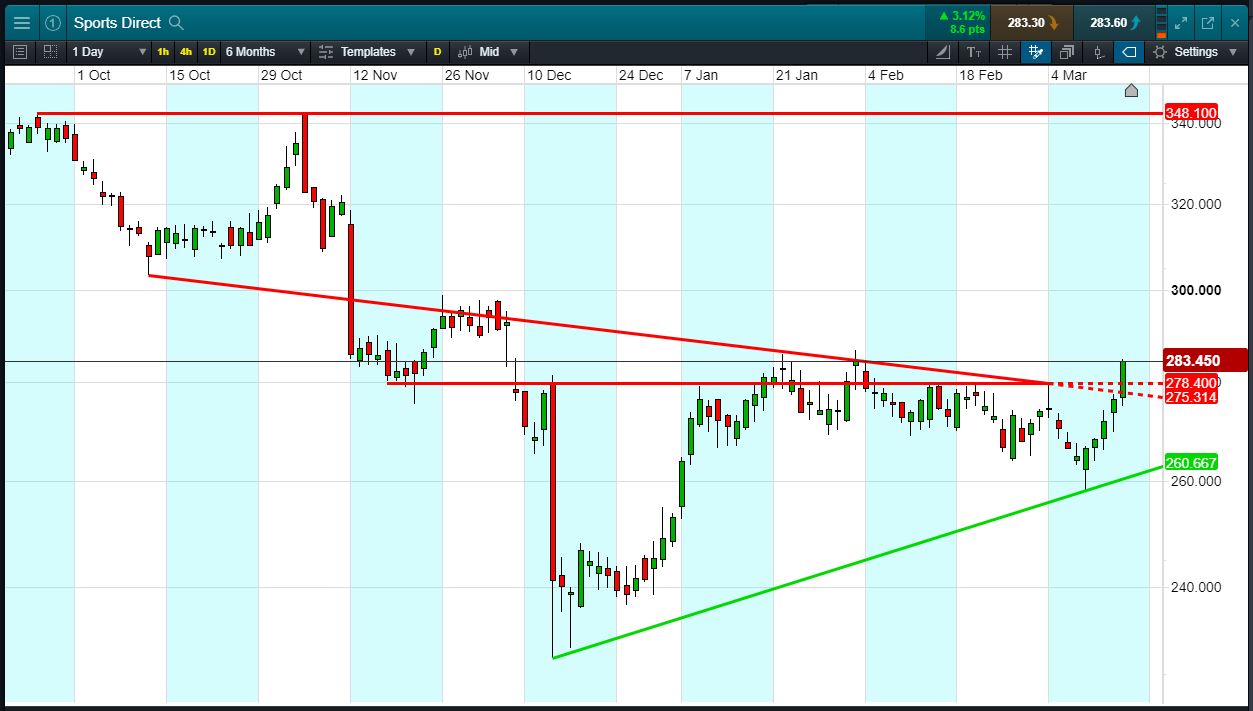Open the templates sliders icon
Viewport: 1253px width, 711px height.
pos(325,51)
